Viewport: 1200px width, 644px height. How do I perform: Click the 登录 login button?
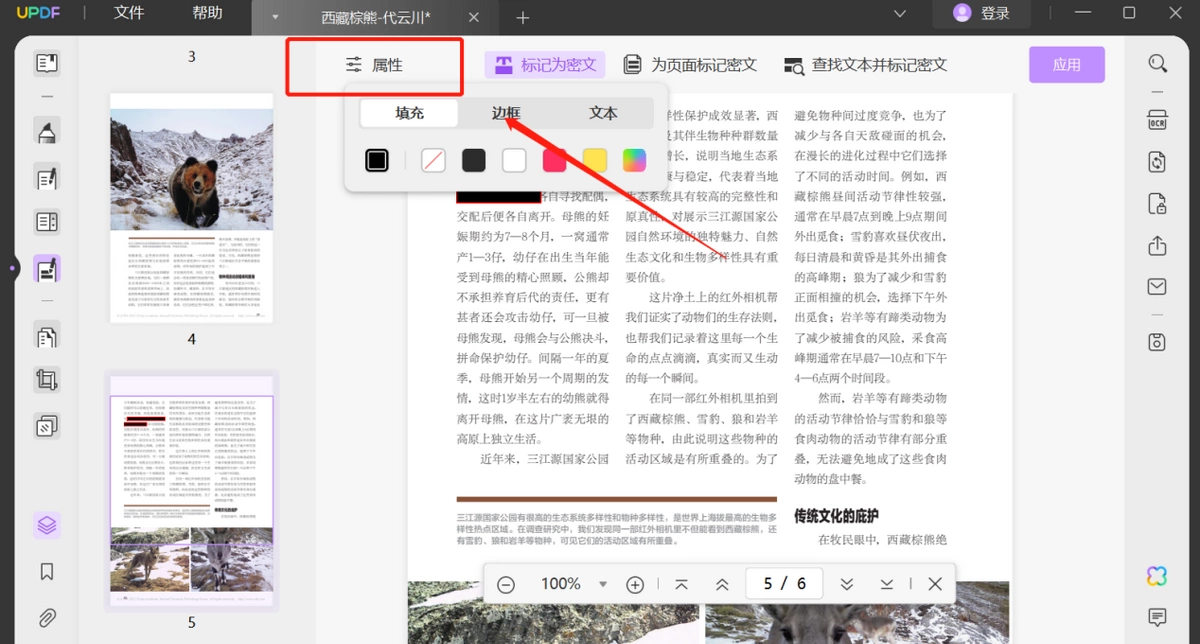(981, 13)
